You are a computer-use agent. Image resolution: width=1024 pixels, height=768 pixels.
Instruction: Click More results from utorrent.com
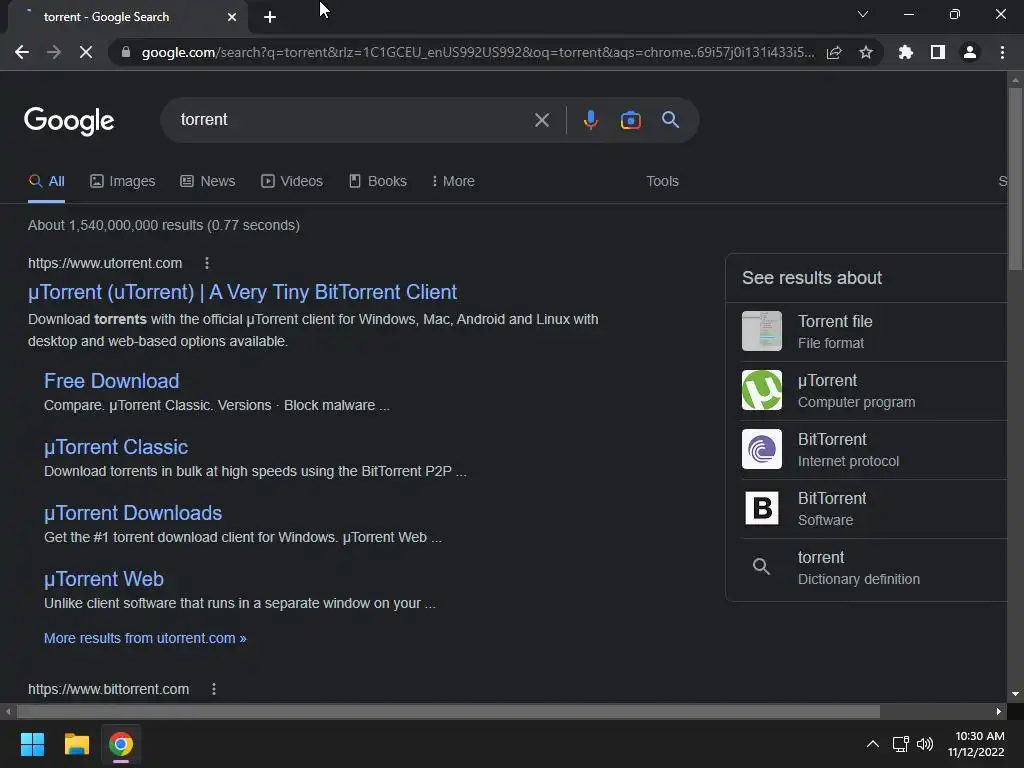pos(145,638)
